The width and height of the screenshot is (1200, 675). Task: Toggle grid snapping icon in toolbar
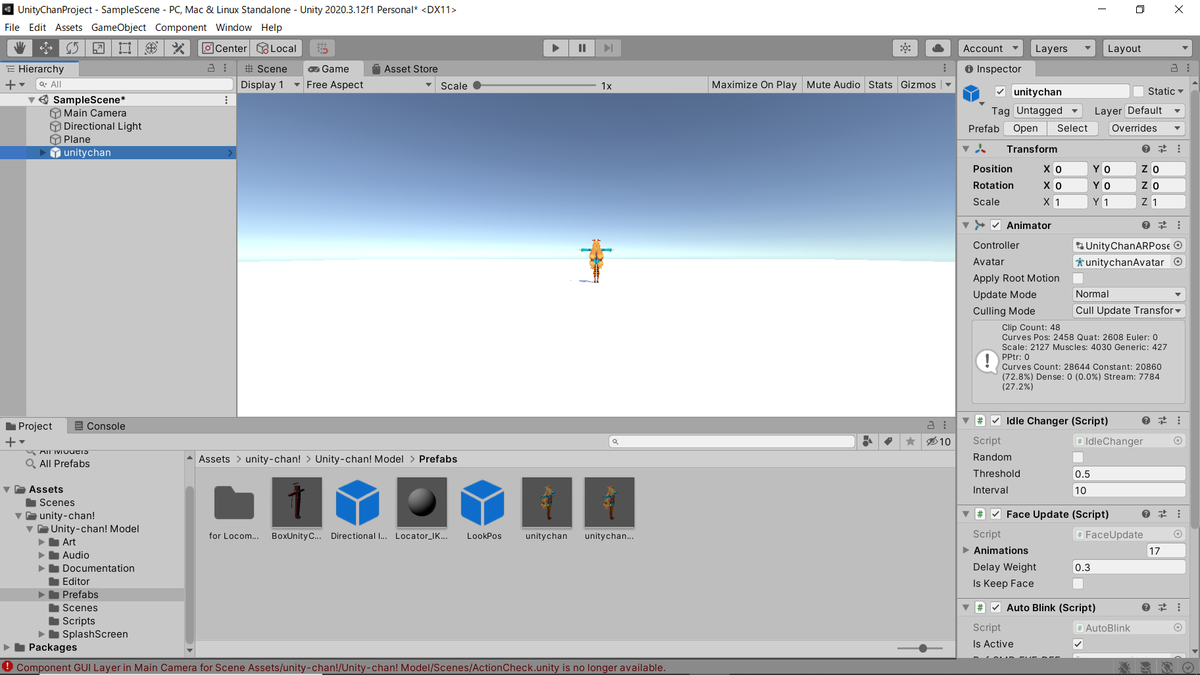point(321,48)
